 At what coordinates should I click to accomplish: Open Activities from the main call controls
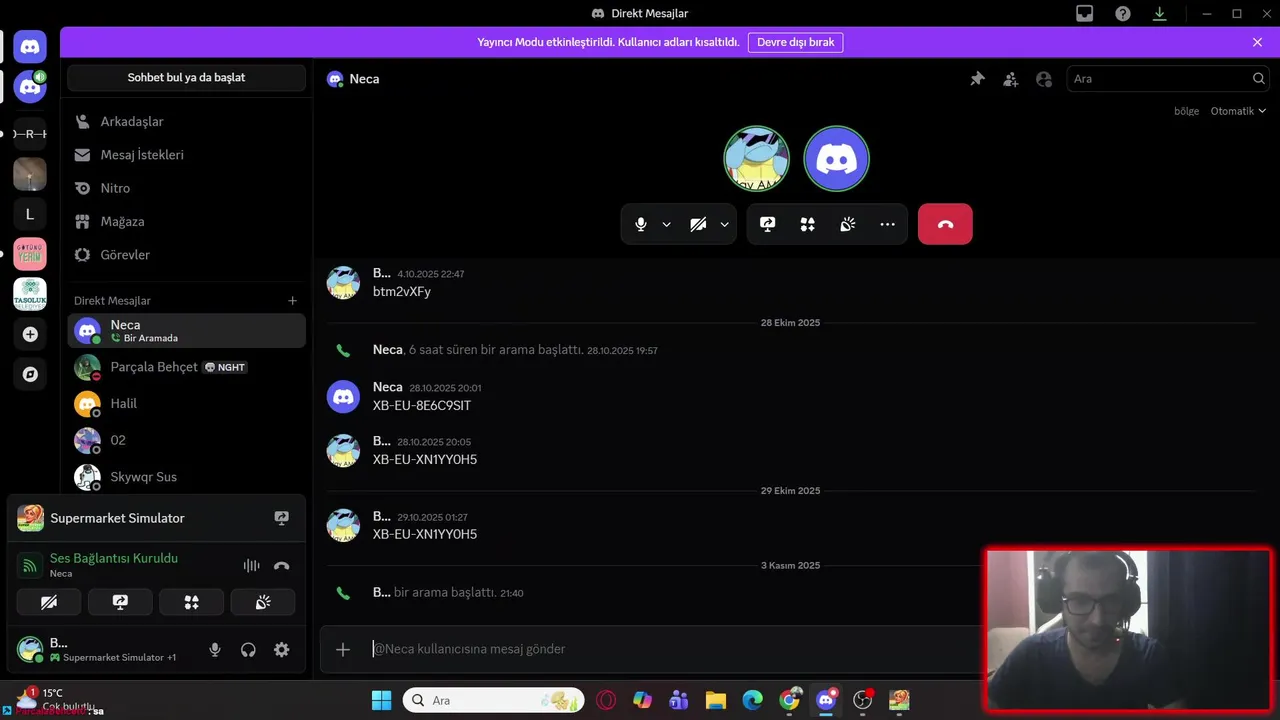tap(807, 225)
